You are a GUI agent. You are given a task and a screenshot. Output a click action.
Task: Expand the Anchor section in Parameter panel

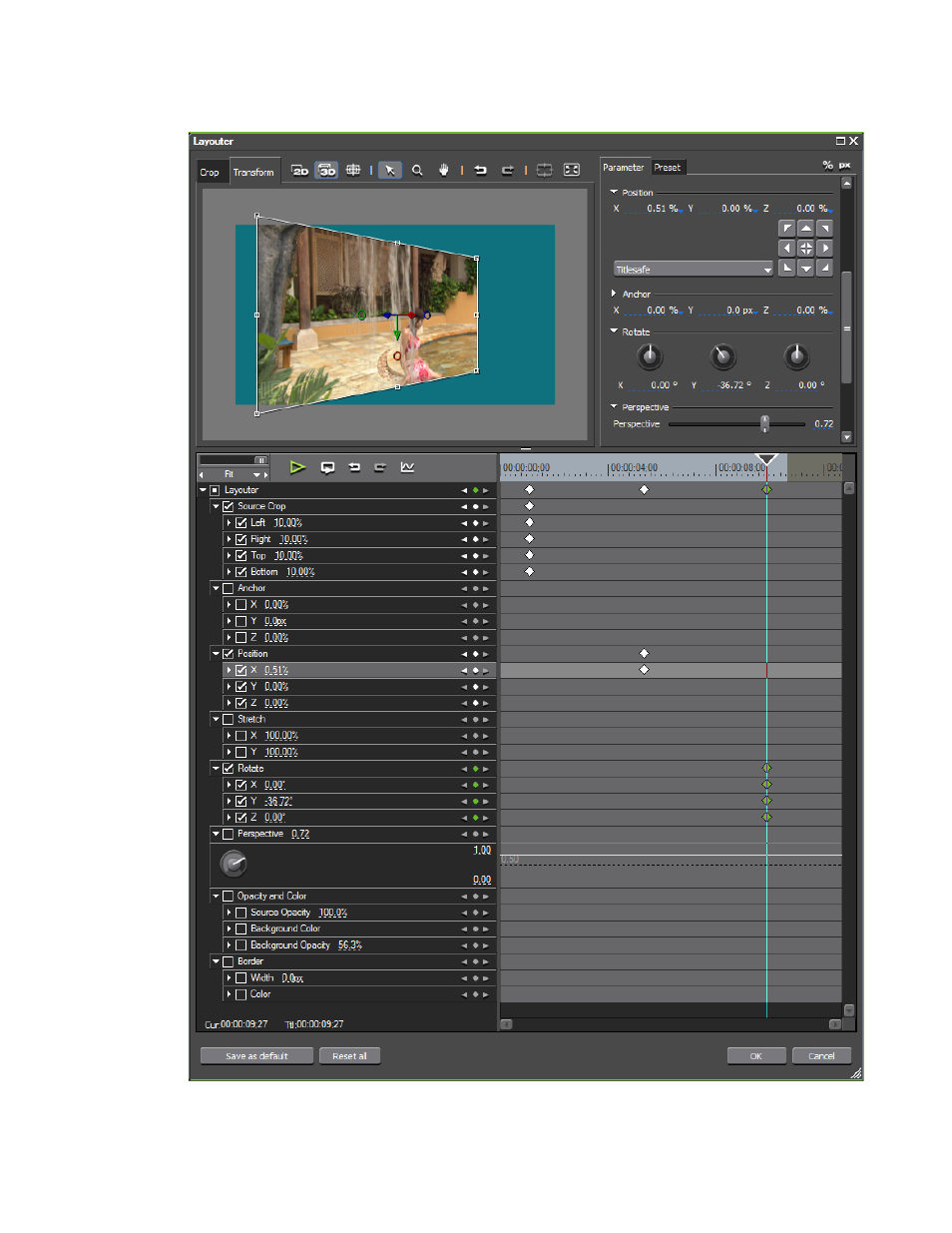coord(613,294)
